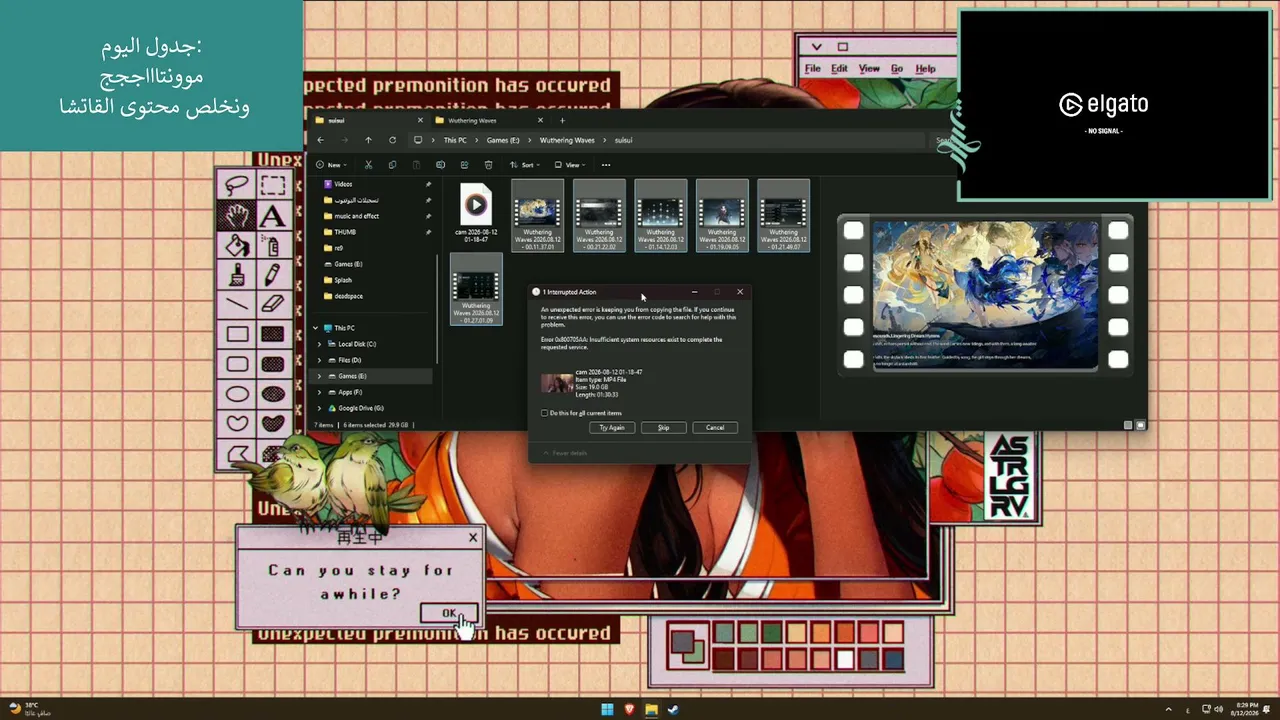Expand the Apps (F:) node
Viewport: 1280px width, 720px height.
pyautogui.click(x=319, y=392)
